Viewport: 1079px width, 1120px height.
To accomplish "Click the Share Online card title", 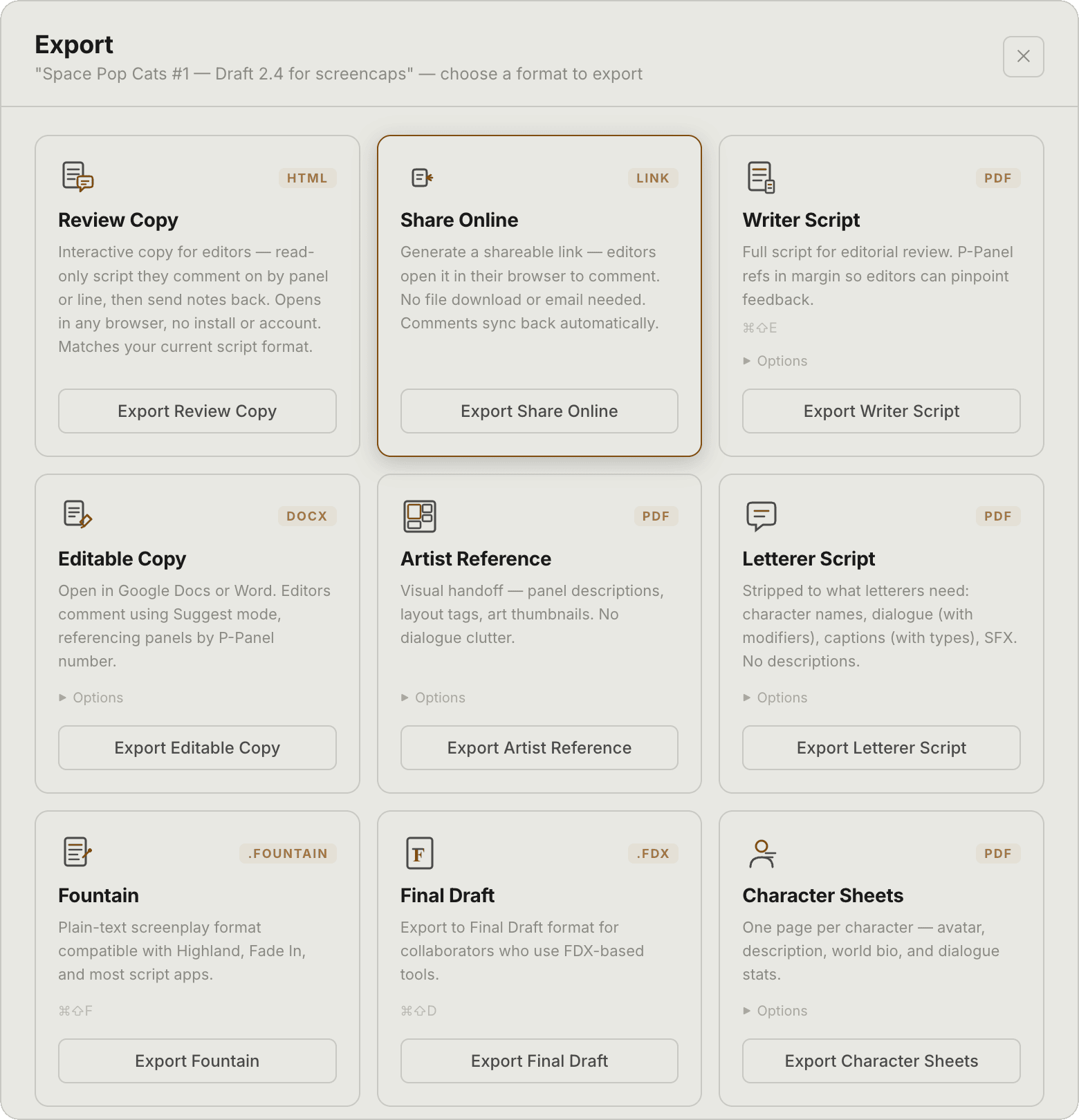I will pyautogui.click(x=459, y=220).
